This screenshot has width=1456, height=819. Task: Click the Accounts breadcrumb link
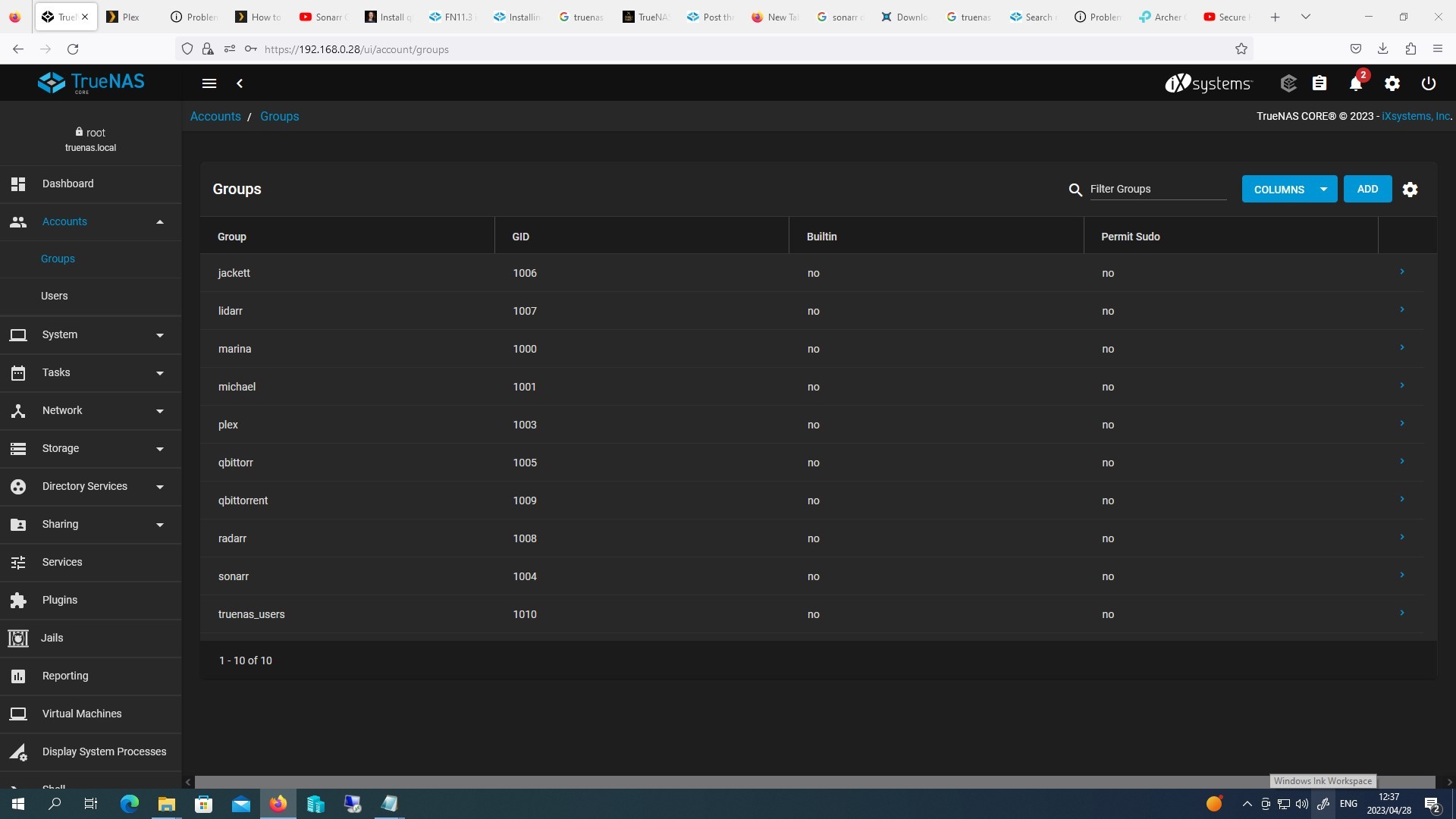[x=215, y=117]
